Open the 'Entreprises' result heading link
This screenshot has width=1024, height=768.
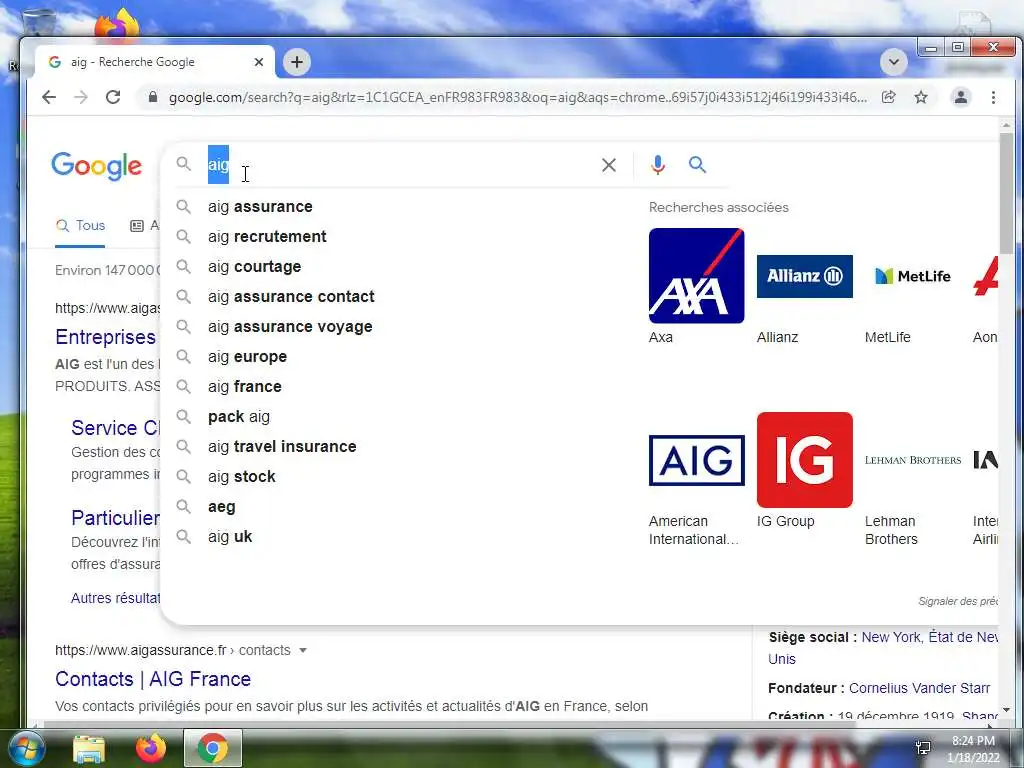(106, 337)
